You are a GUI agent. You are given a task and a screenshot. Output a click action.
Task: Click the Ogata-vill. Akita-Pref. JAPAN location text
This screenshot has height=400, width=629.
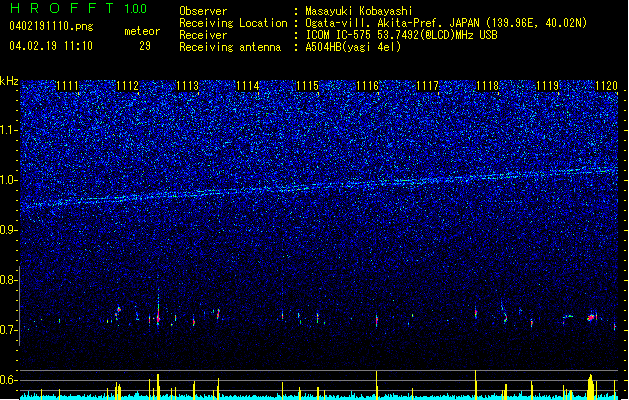(x=446, y=23)
